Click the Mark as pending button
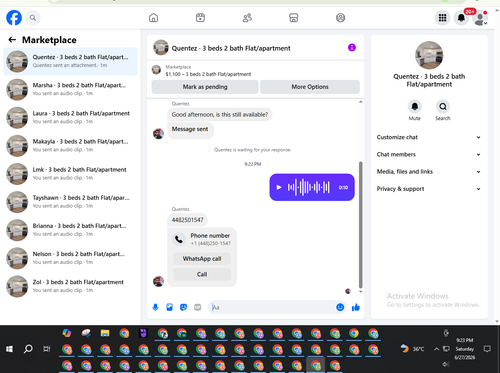The width and height of the screenshot is (500, 373). [205, 87]
